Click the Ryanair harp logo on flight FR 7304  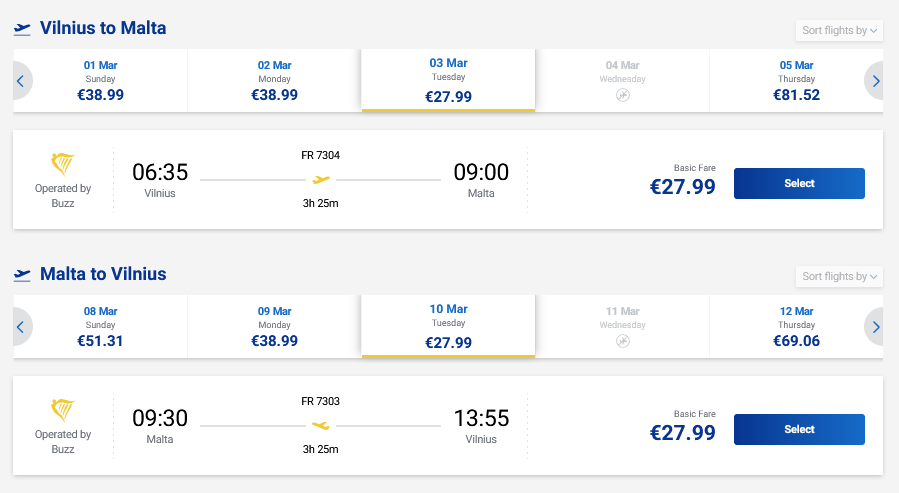[63, 164]
